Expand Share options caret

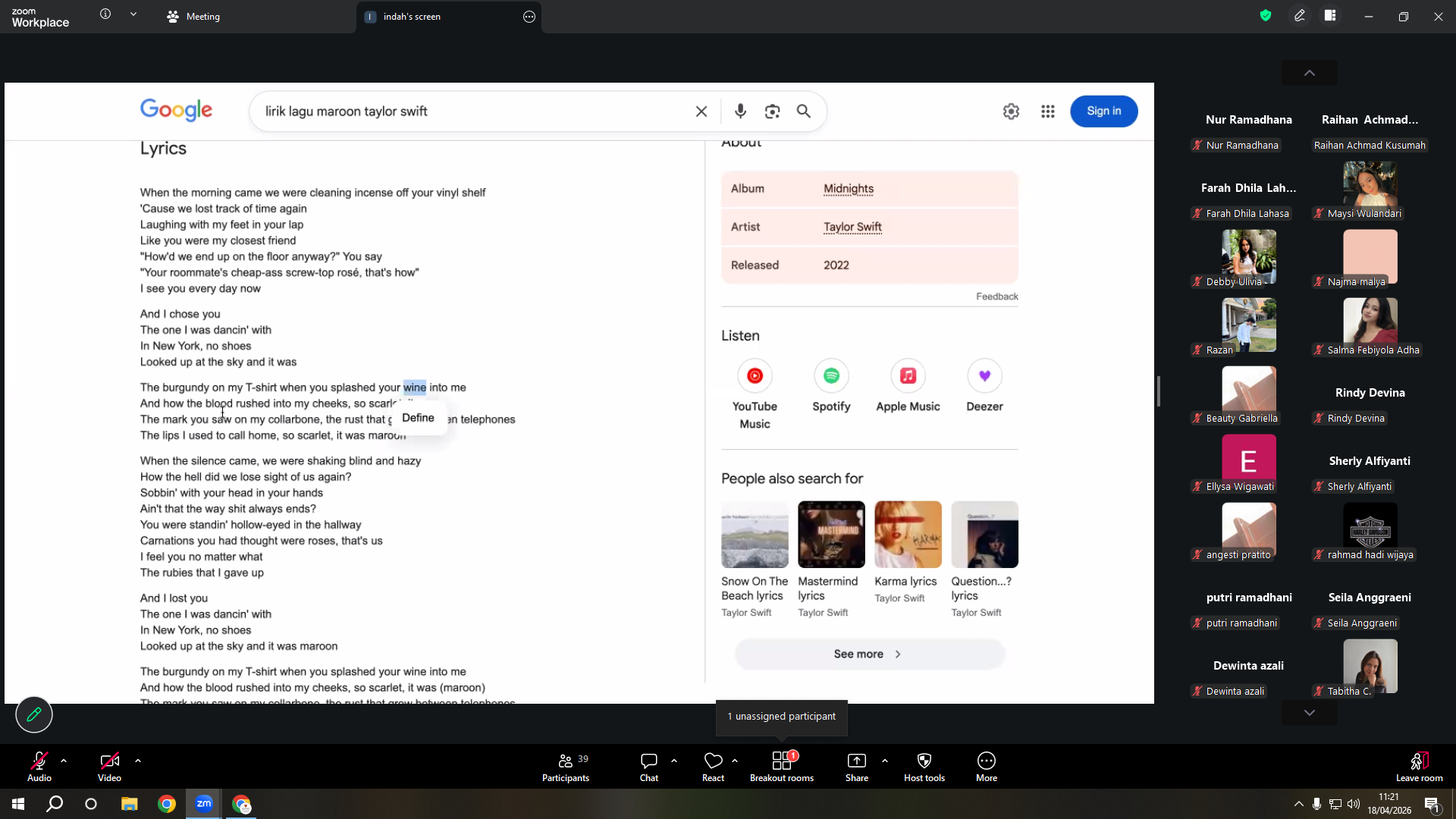click(885, 761)
